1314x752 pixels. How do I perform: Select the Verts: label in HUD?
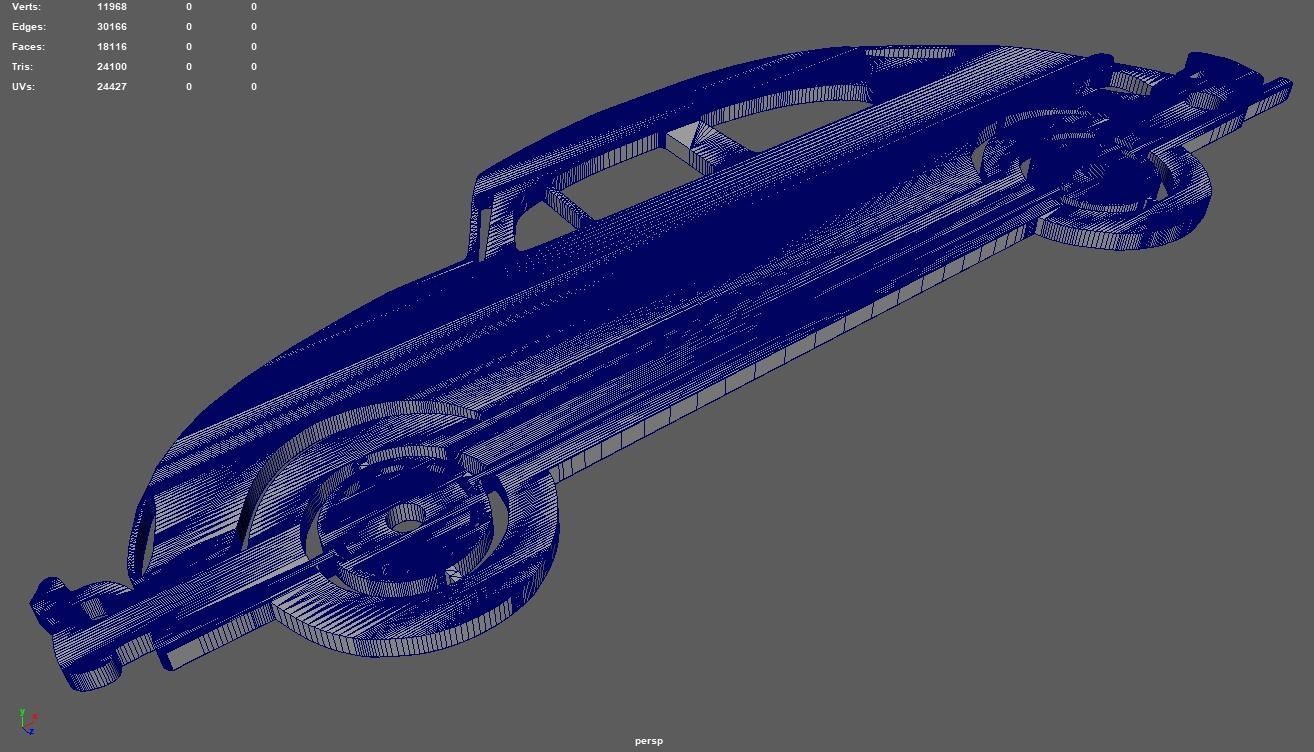pos(26,6)
